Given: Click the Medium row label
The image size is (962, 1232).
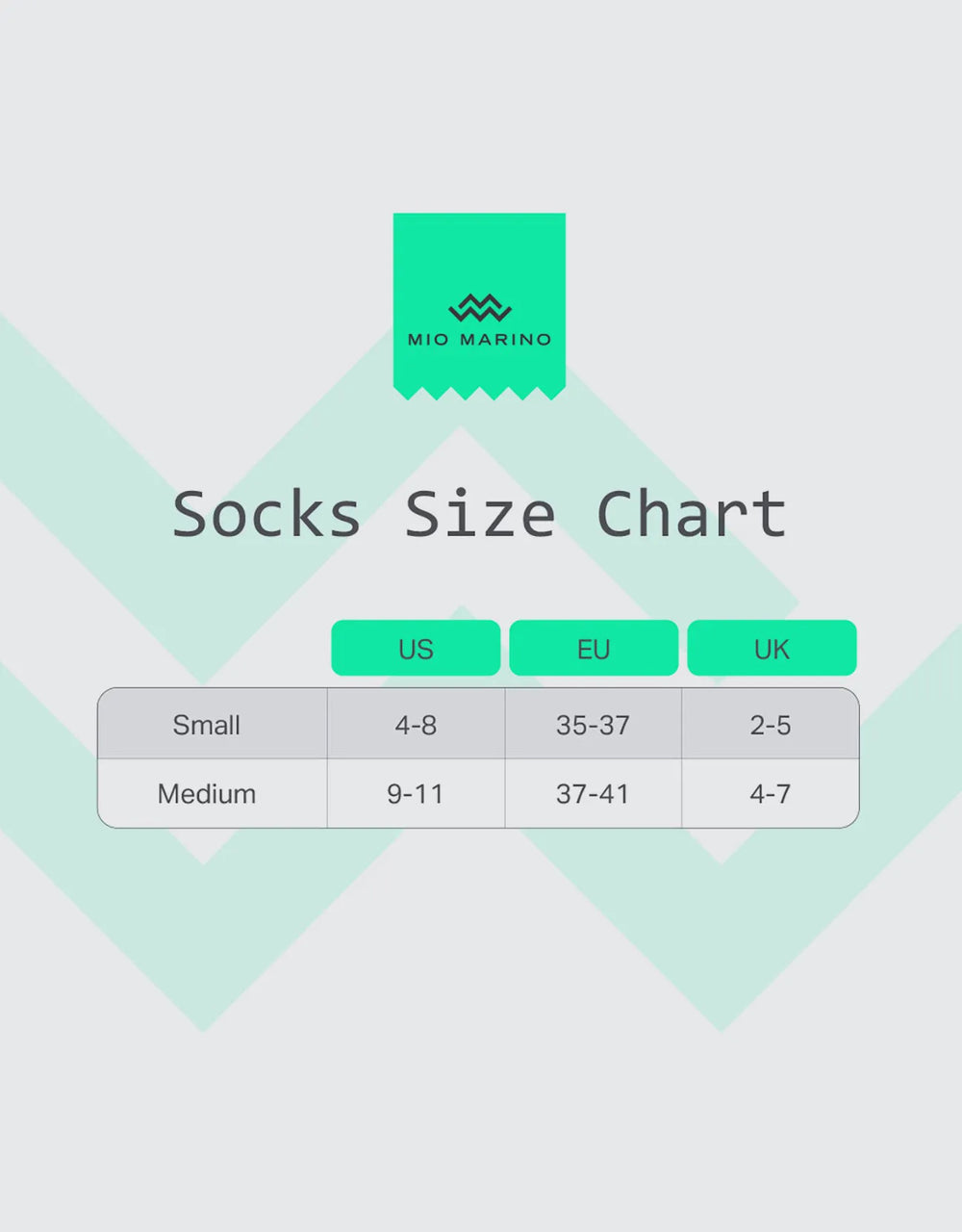Looking at the screenshot, I should coord(207,794).
